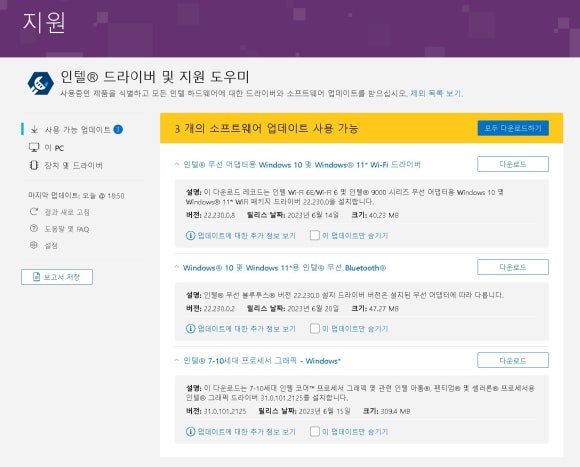This screenshot has width=580, height=467.
Task: Click the 309.4 MB size value
Action: [395, 411]
